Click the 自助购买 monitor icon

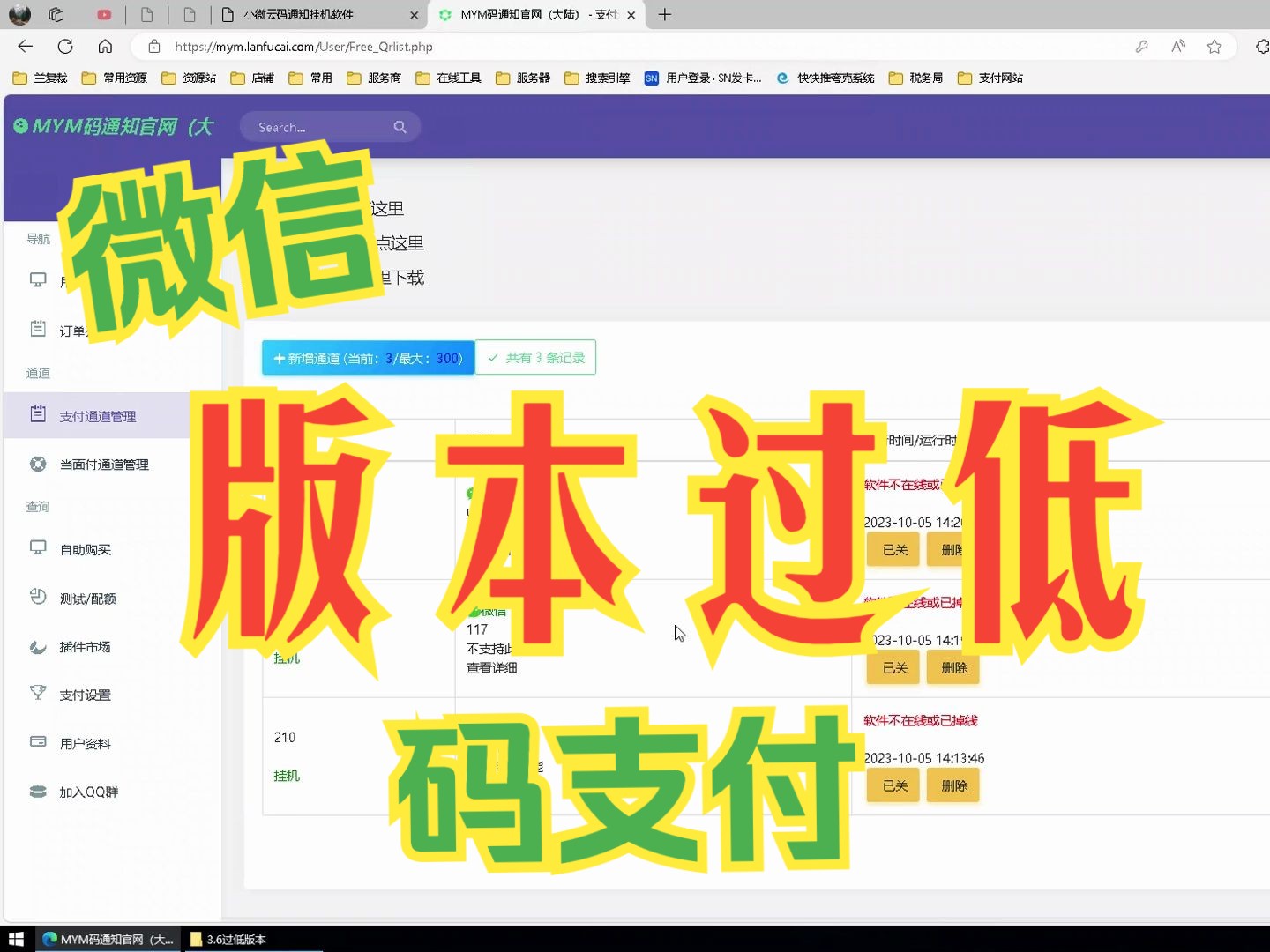click(x=37, y=548)
